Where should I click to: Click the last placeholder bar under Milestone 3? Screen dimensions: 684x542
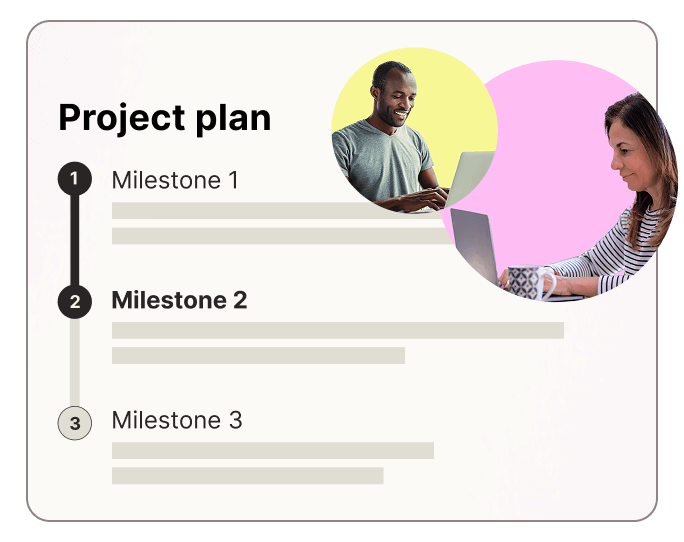point(247,475)
